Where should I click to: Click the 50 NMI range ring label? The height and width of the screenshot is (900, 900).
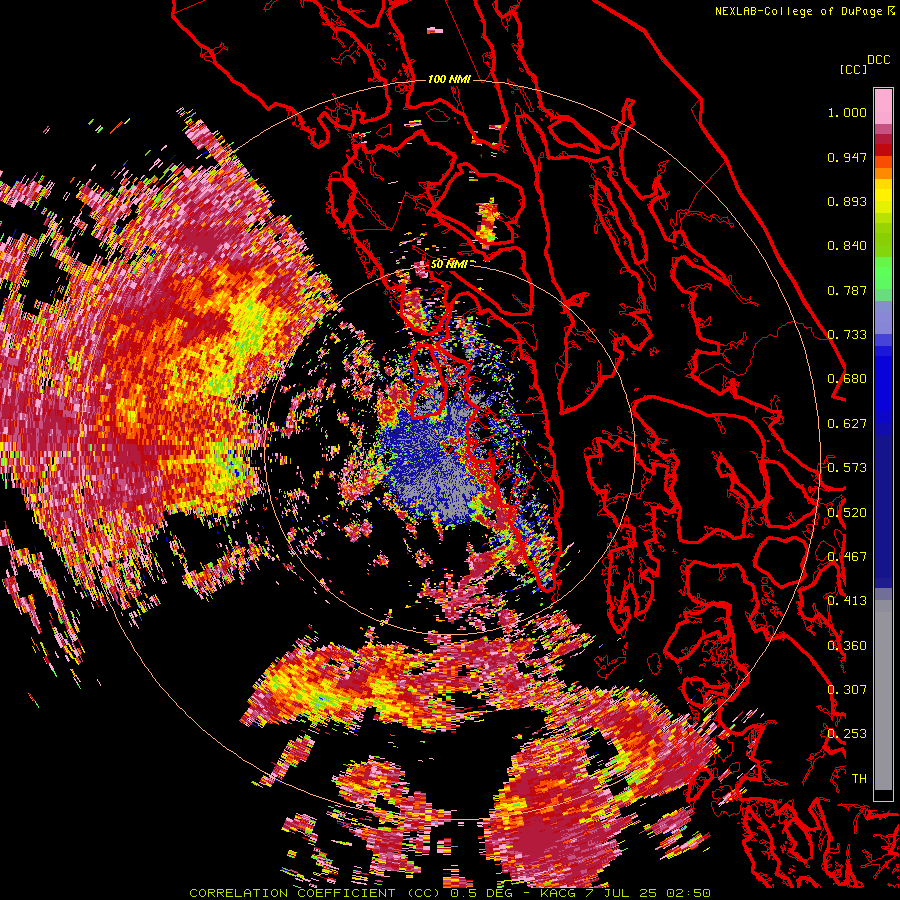(x=449, y=264)
